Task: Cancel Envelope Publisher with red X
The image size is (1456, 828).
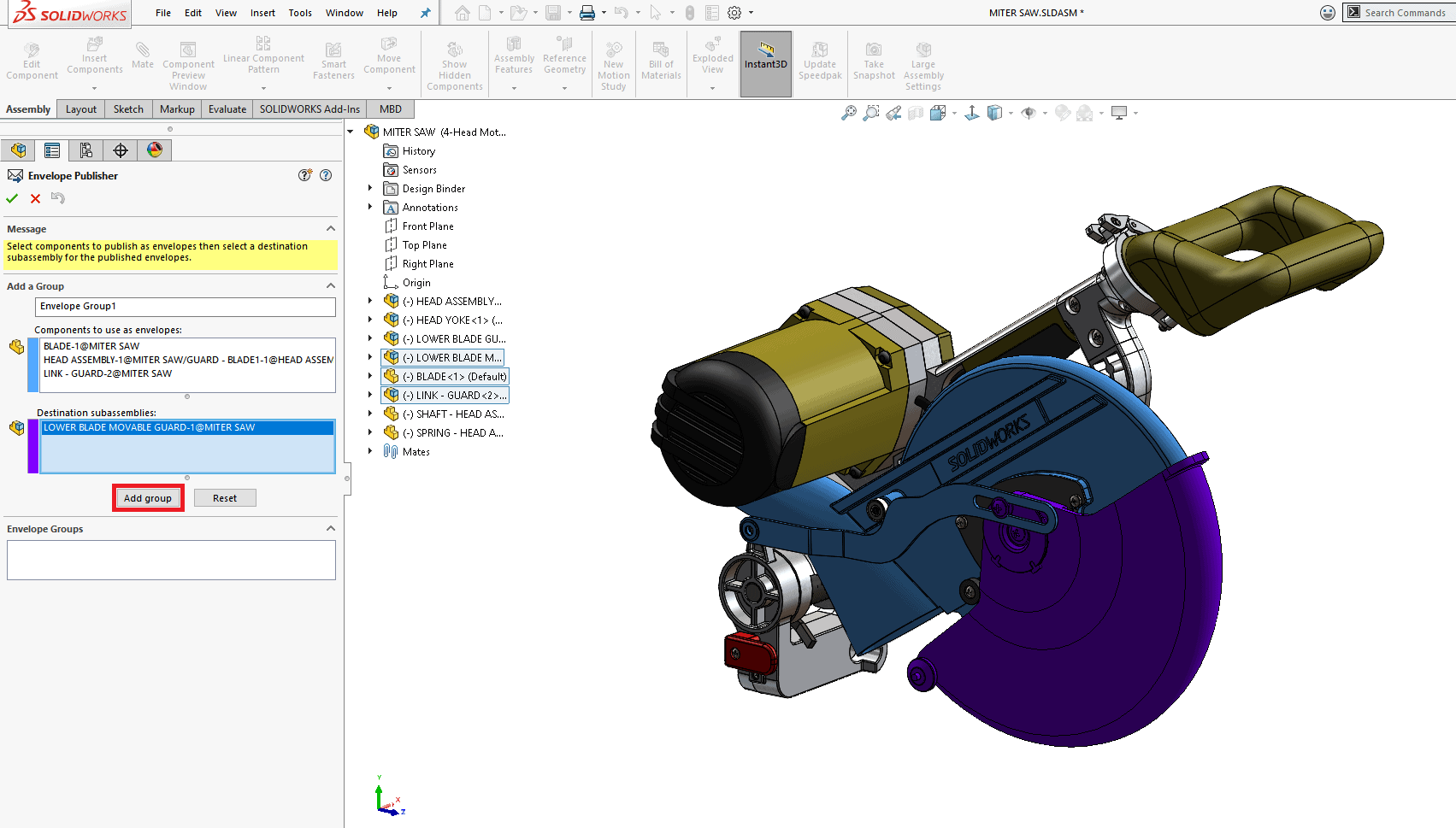Action: coord(35,198)
